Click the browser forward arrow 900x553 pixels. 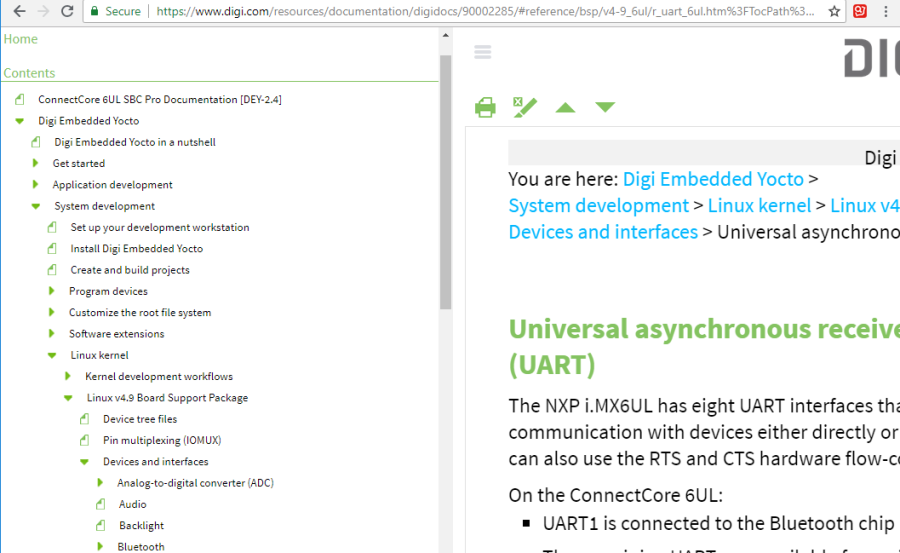point(43,11)
